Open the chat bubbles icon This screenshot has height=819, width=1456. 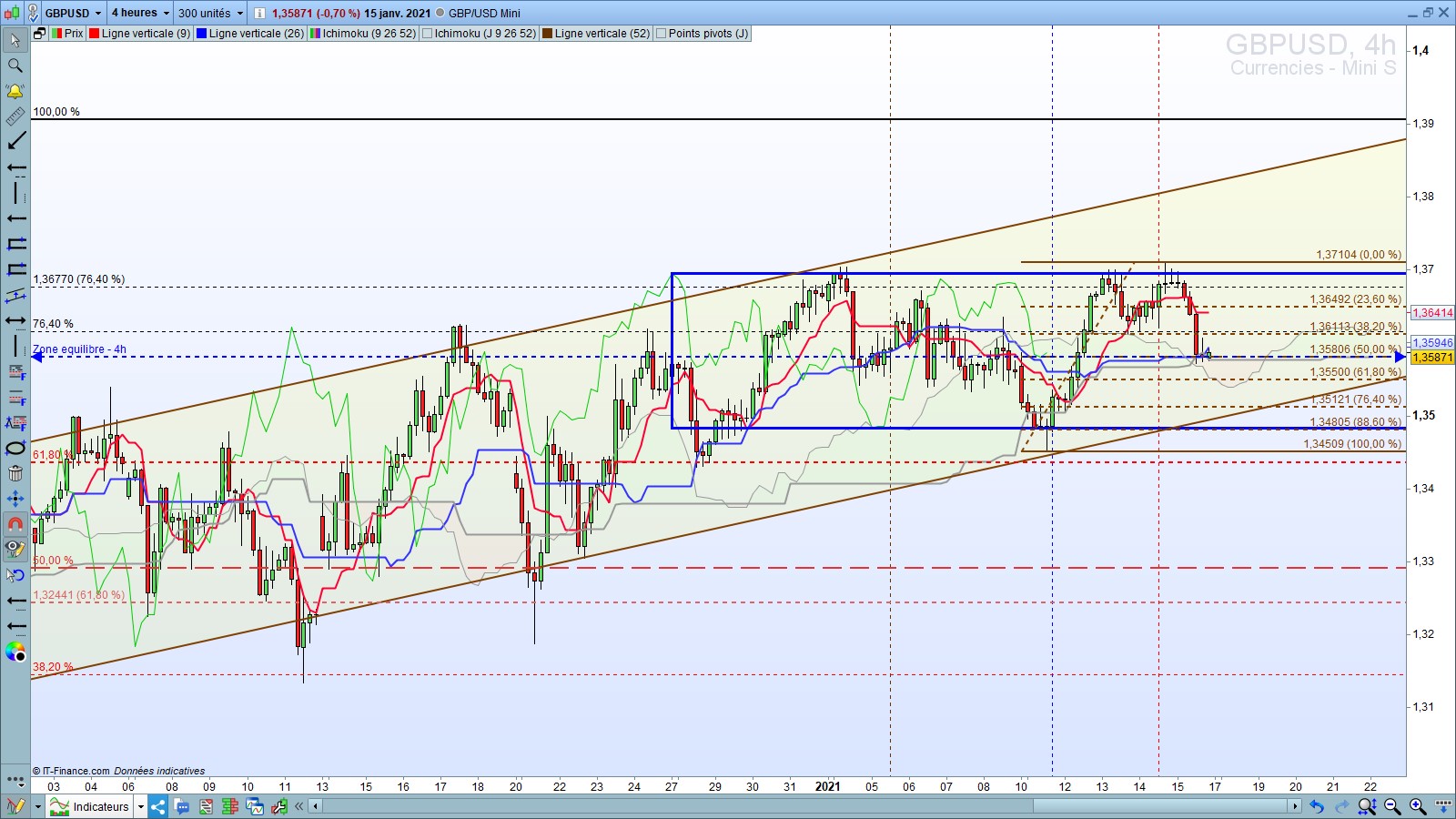click(x=182, y=806)
